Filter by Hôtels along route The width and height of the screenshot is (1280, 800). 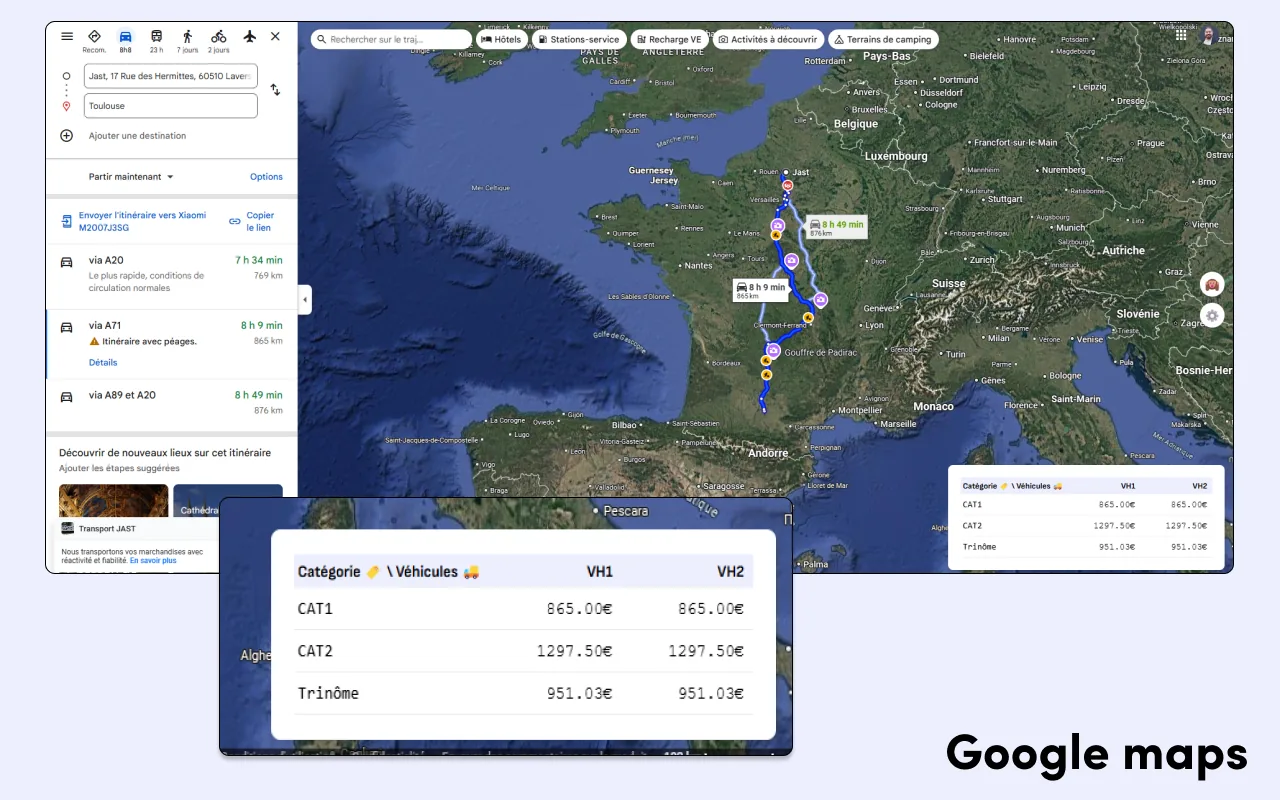[502, 40]
